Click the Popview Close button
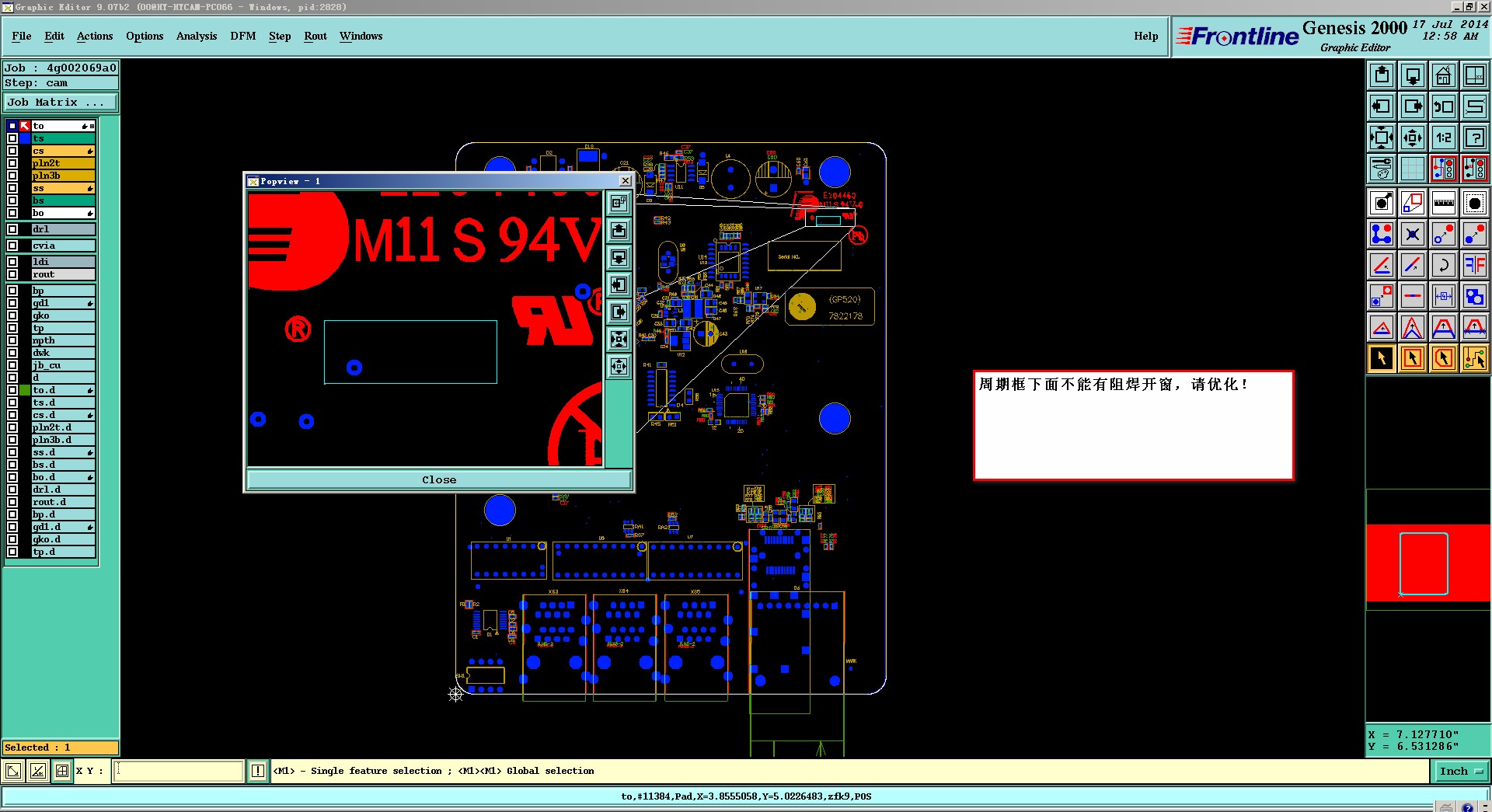 [x=439, y=479]
